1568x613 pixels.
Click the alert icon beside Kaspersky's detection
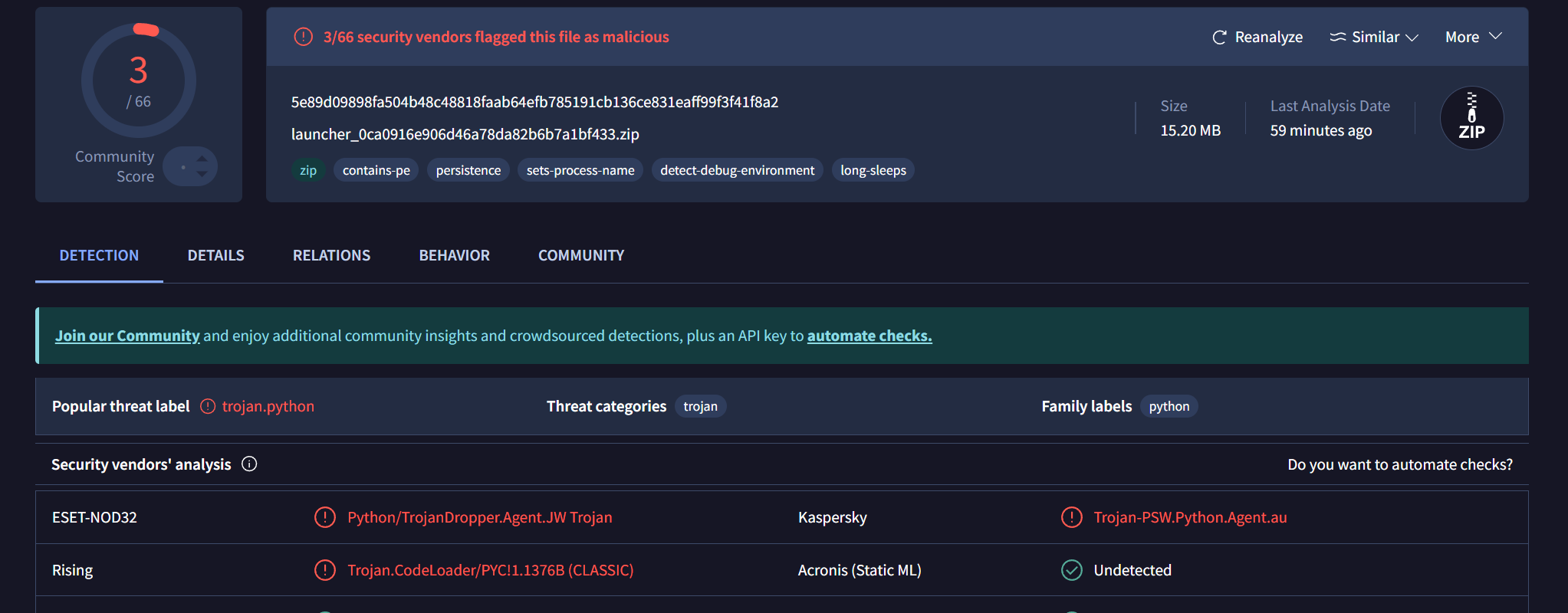[x=1072, y=517]
